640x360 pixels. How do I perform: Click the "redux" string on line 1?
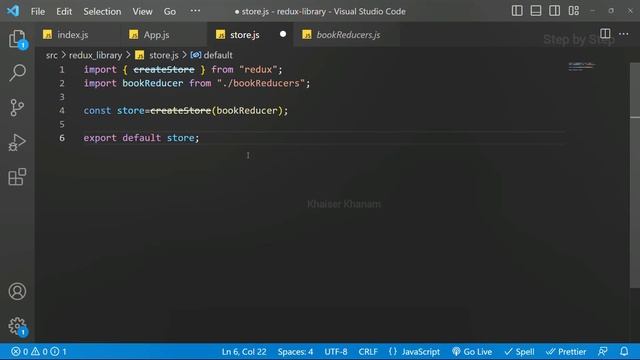click(x=258, y=69)
